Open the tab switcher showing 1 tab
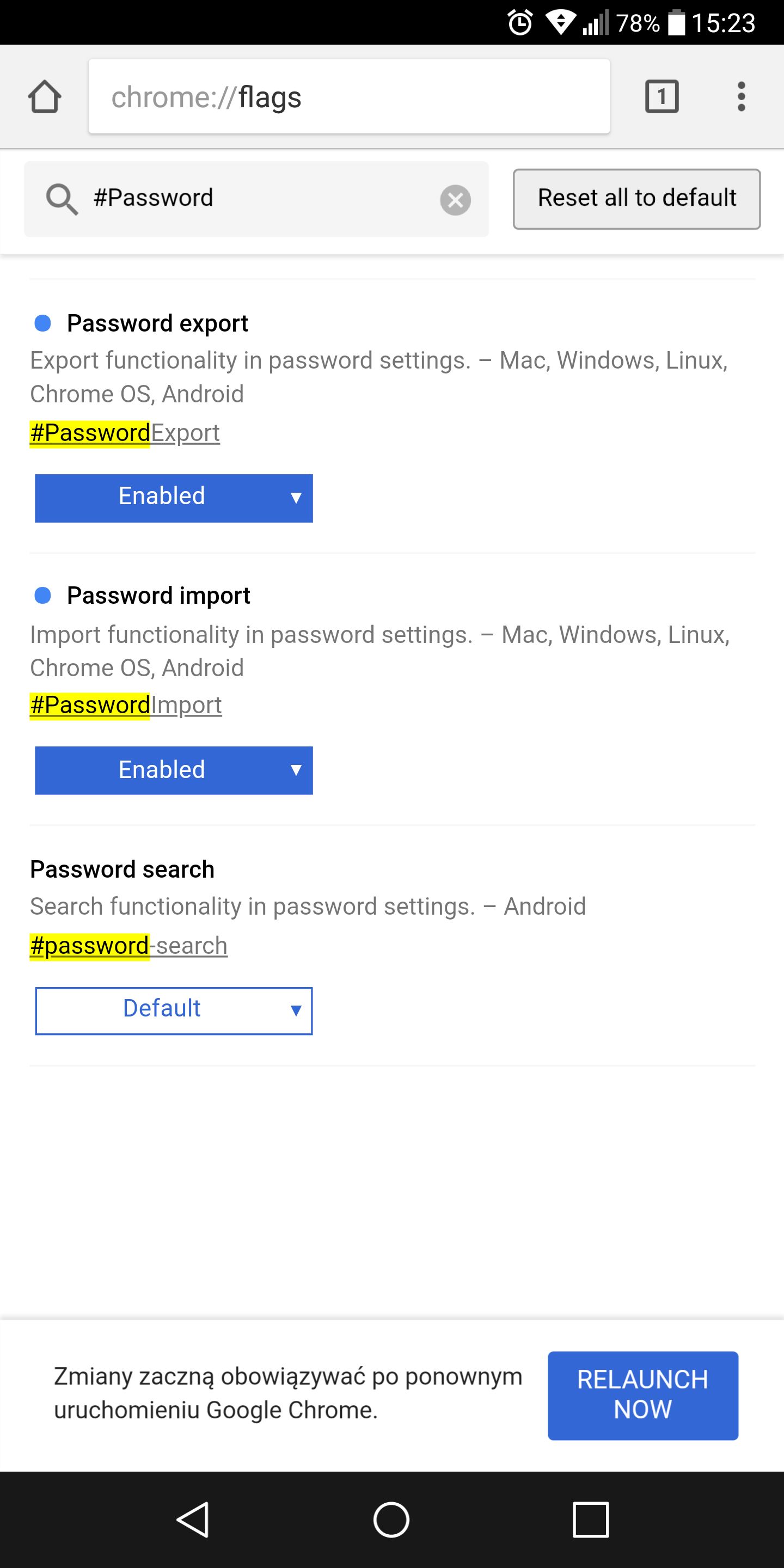 pyautogui.click(x=661, y=96)
